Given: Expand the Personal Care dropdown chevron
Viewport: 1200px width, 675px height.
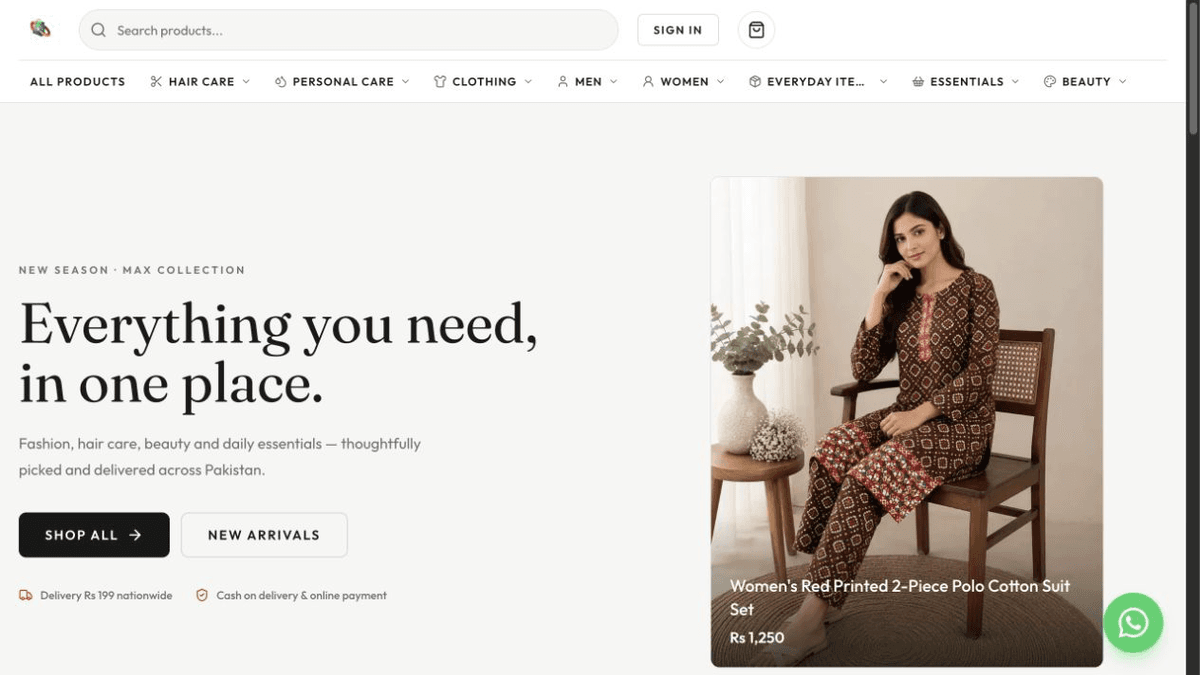Looking at the screenshot, I should [406, 82].
